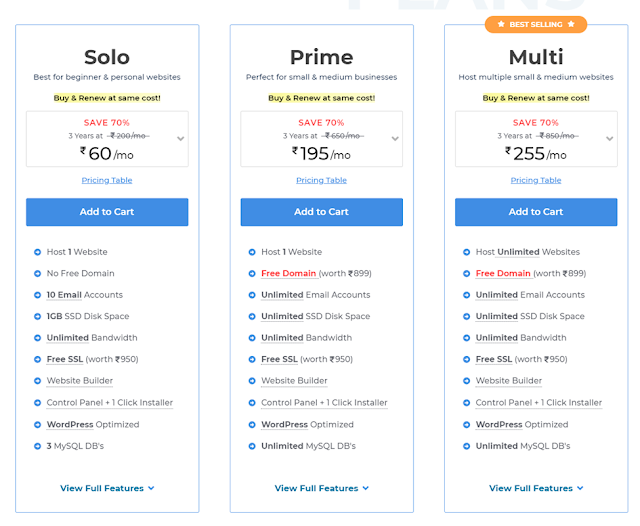Click bullet icon next to Multi's WordPress Optimized
Viewport: 640px width, 526px height.
[466, 424]
